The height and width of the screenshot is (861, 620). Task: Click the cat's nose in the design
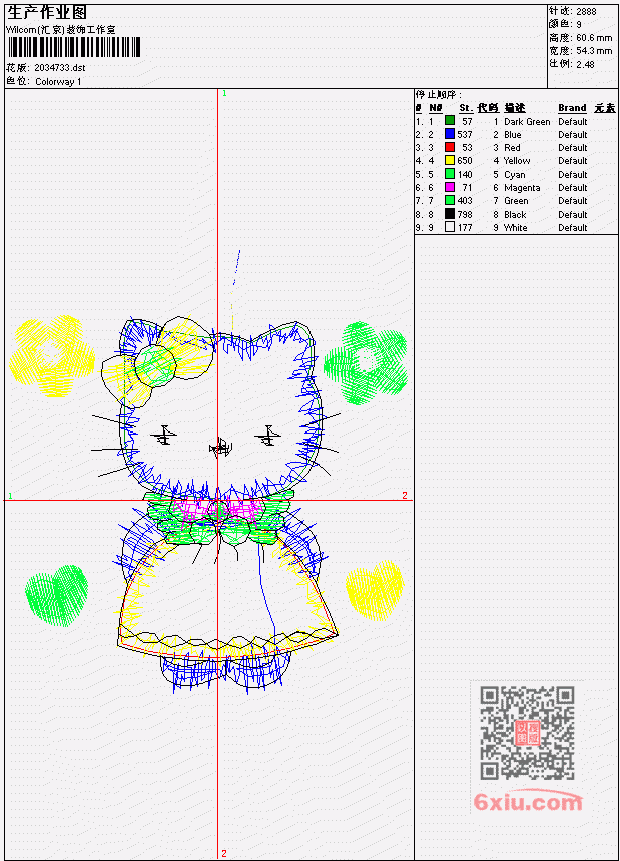click(x=220, y=449)
